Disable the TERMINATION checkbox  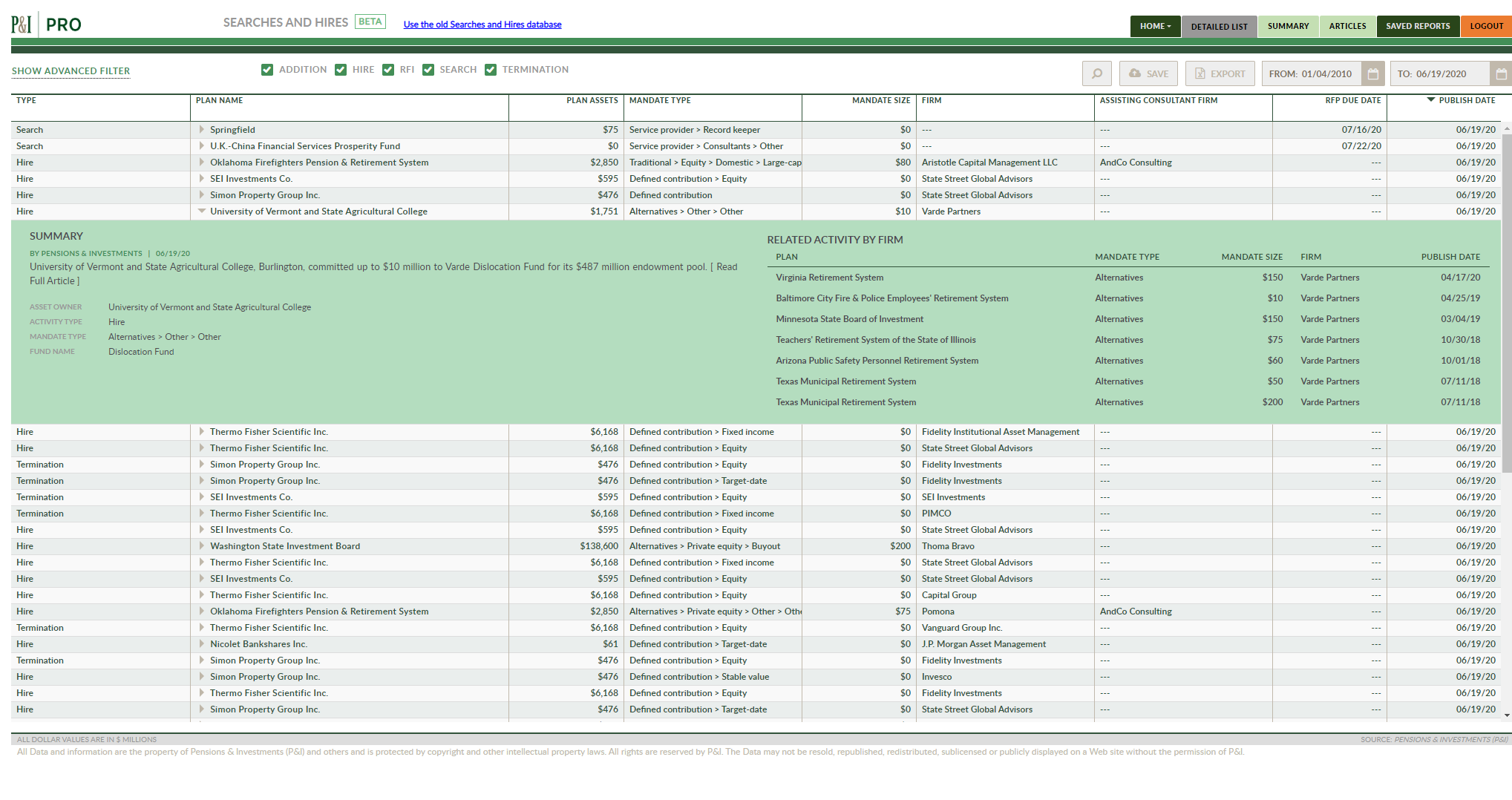click(491, 70)
